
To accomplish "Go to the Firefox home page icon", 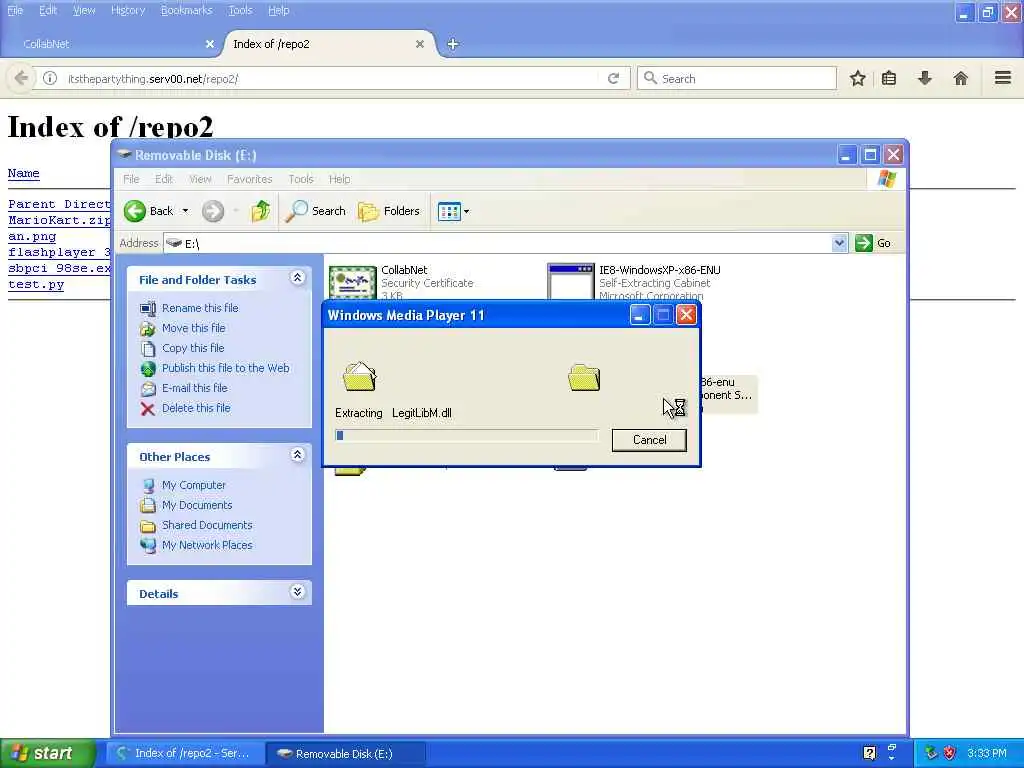I will (961, 78).
